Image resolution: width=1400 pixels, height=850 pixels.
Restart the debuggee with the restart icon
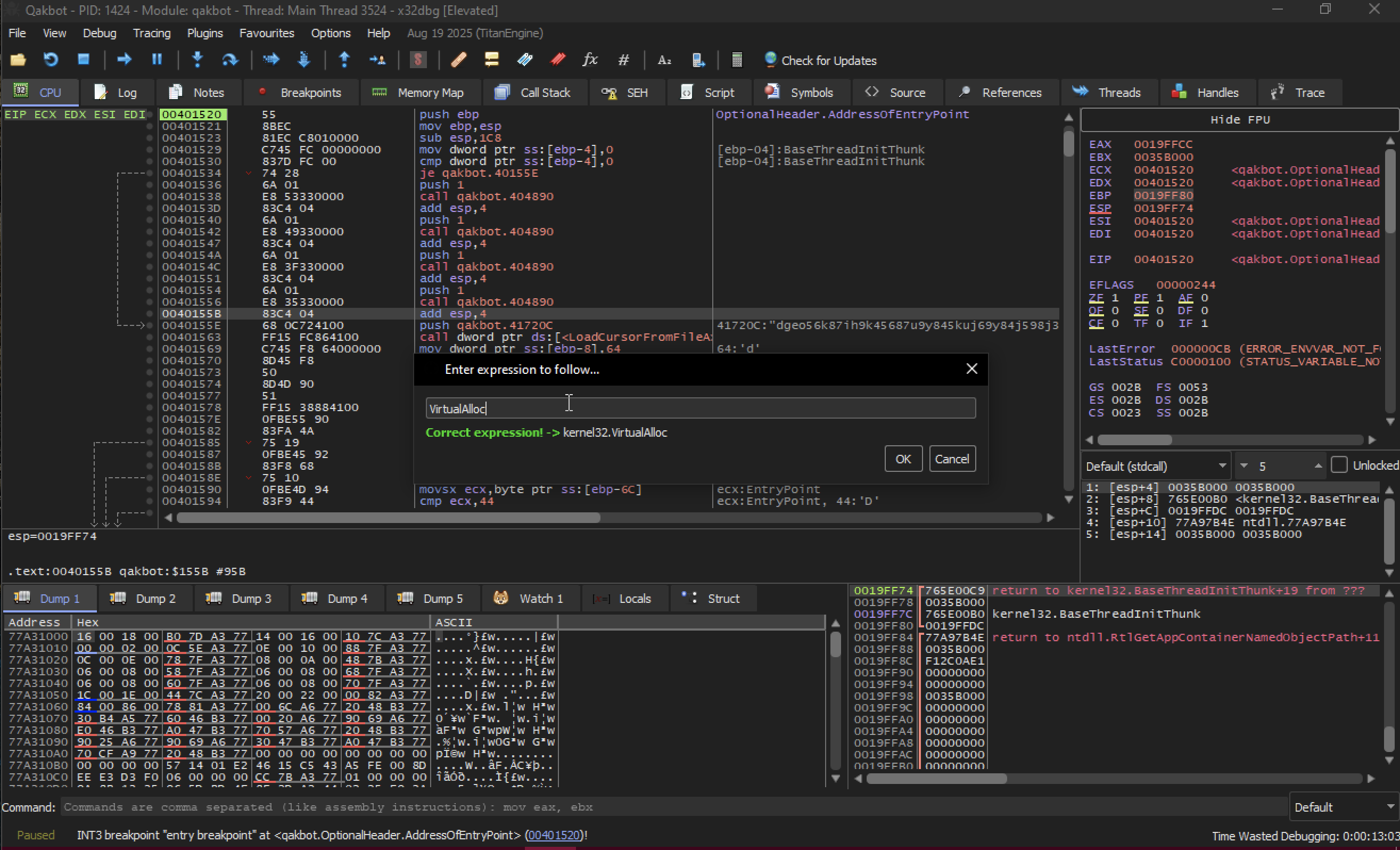(51, 60)
